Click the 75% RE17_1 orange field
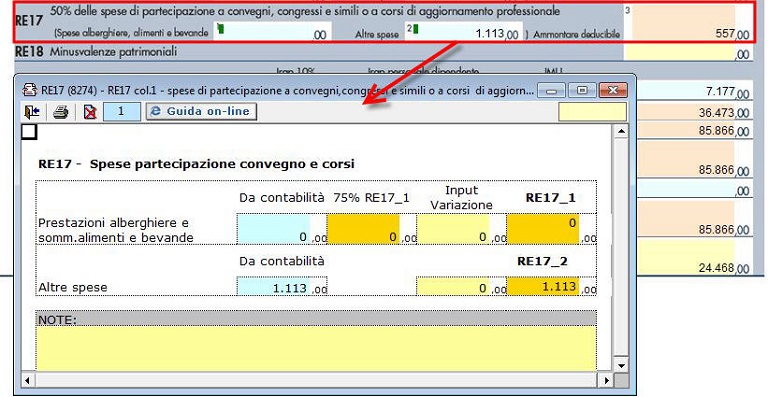The width and height of the screenshot is (768, 397). click(x=363, y=229)
